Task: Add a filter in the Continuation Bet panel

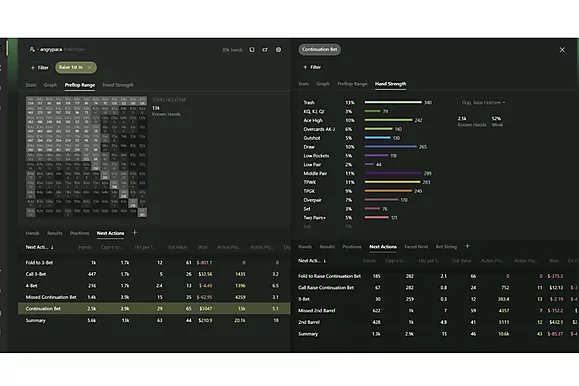Action: click(x=312, y=67)
